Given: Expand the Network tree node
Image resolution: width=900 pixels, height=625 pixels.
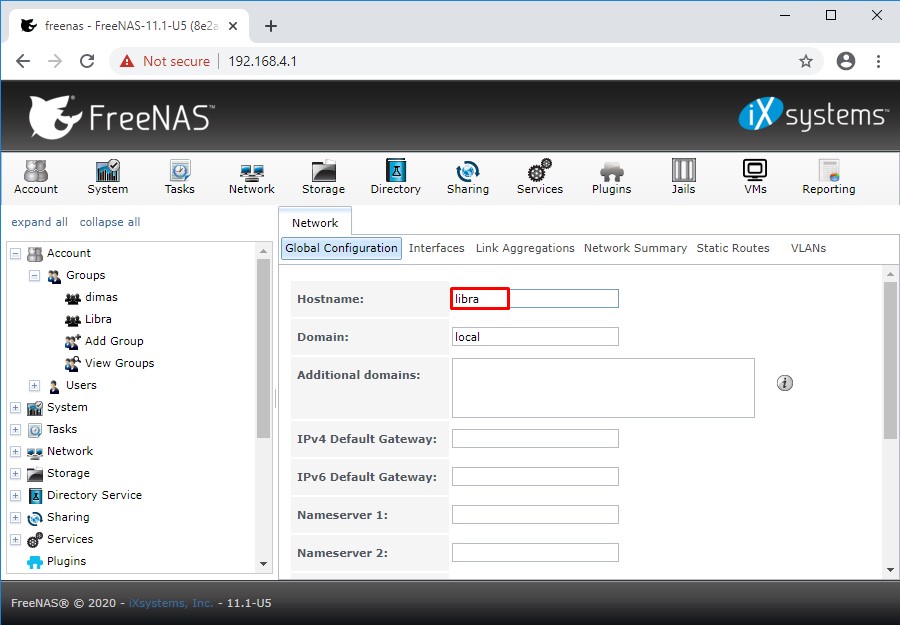Looking at the screenshot, I should pos(15,451).
